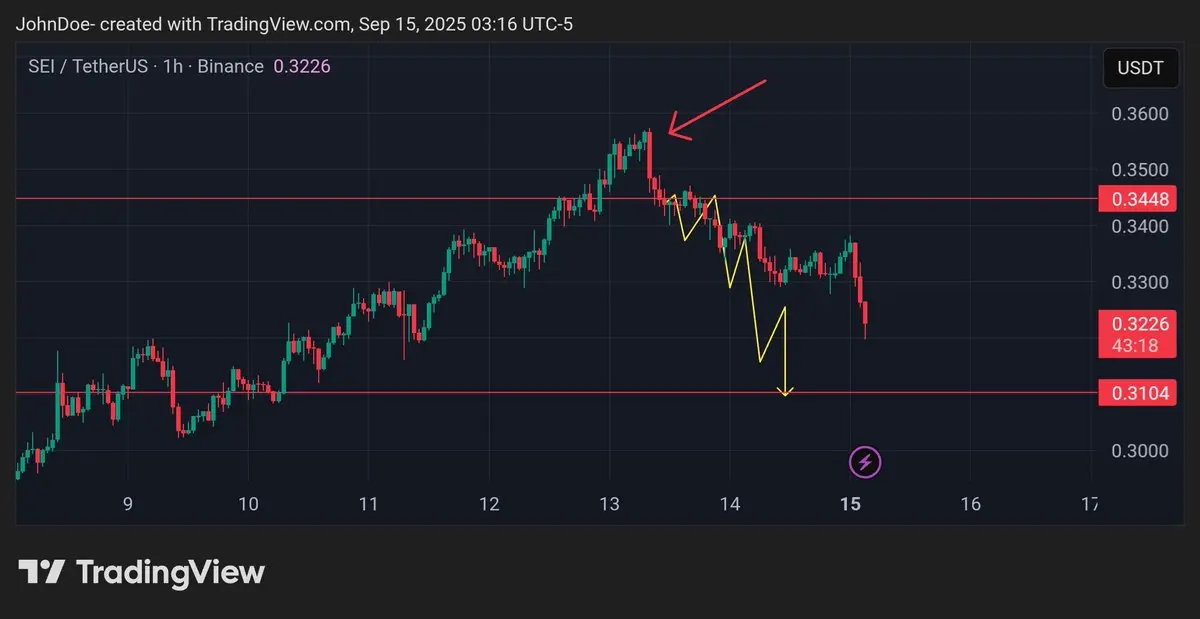1200x619 pixels.
Task: Click the SEI / TetherUS symbol title
Action: 88,66
